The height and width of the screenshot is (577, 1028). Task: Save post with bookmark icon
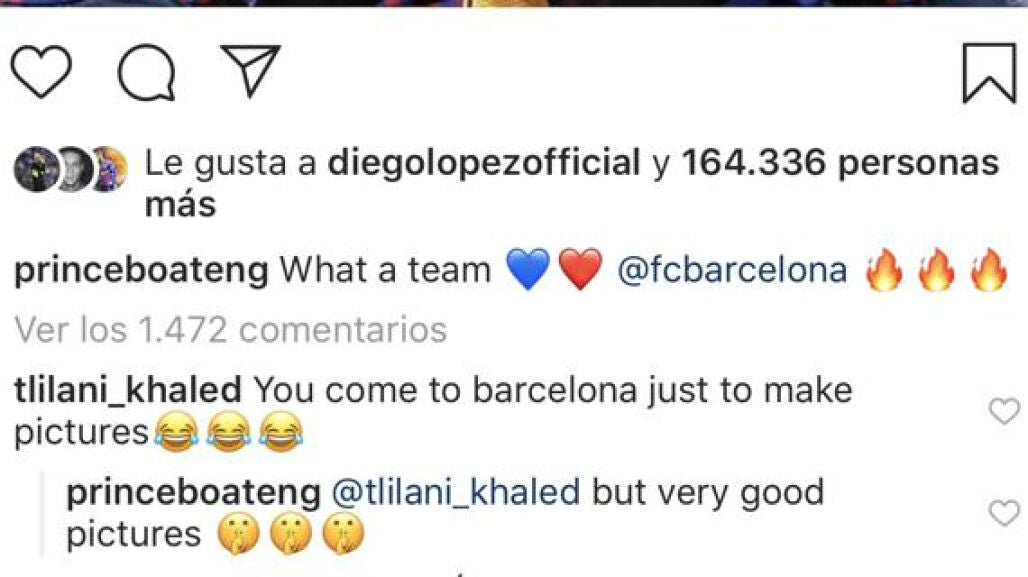[988, 72]
